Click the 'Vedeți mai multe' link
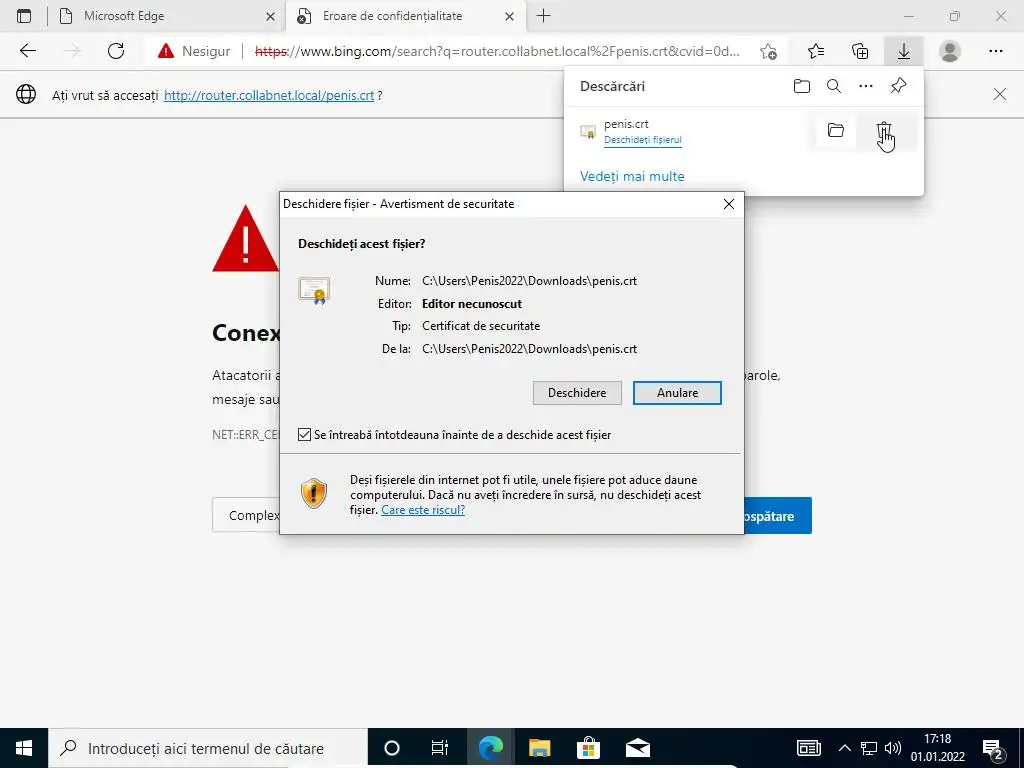Image resolution: width=1024 pixels, height=768 pixels. click(x=632, y=176)
